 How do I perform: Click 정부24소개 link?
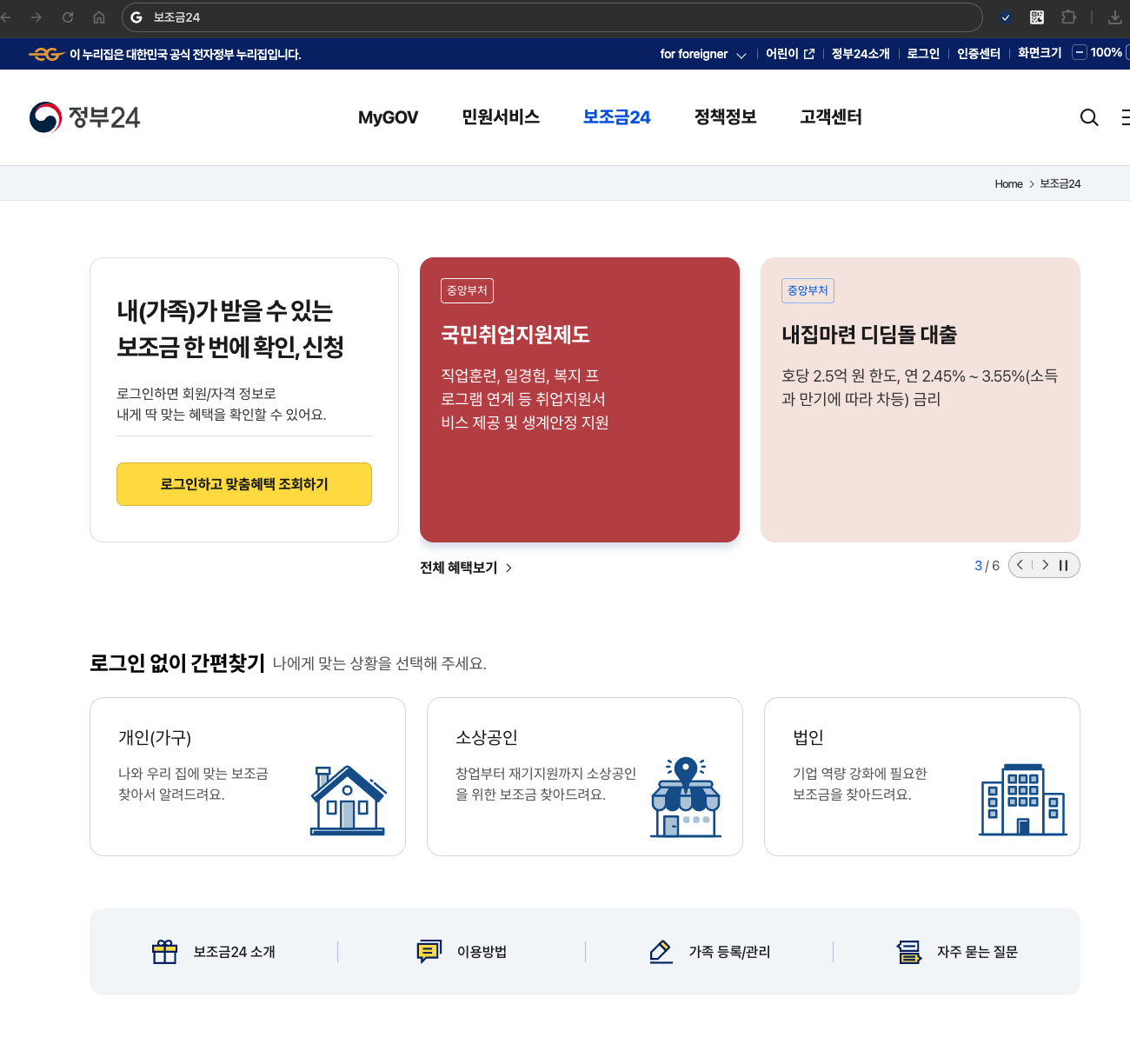(861, 54)
